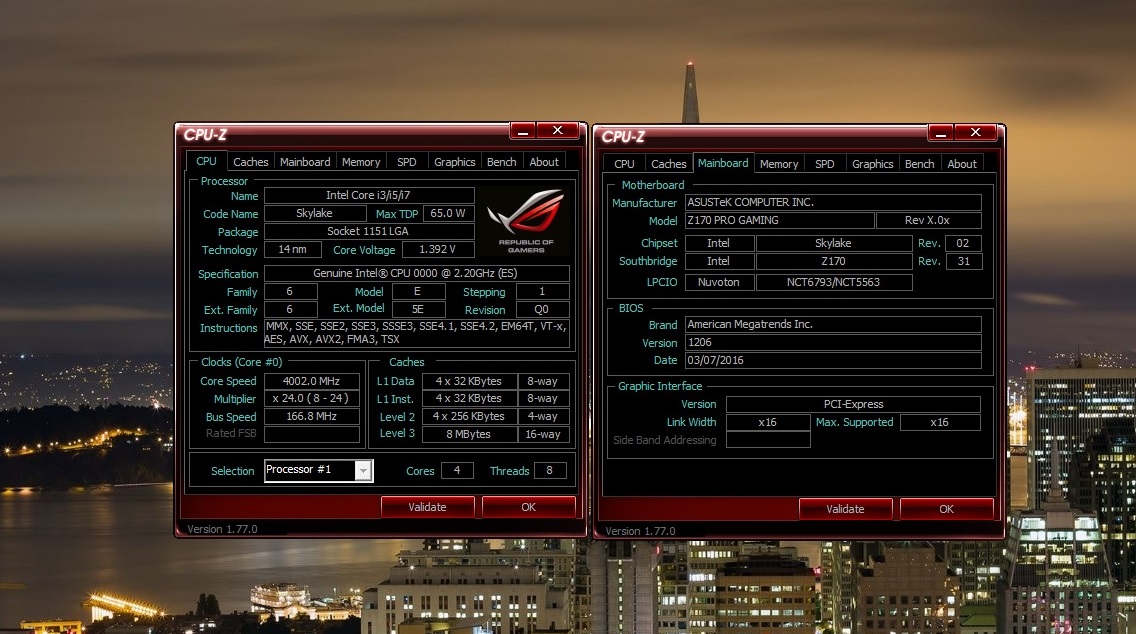The width and height of the screenshot is (1136, 634).
Task: Minimize the left CPU-Z window
Action: click(522, 130)
